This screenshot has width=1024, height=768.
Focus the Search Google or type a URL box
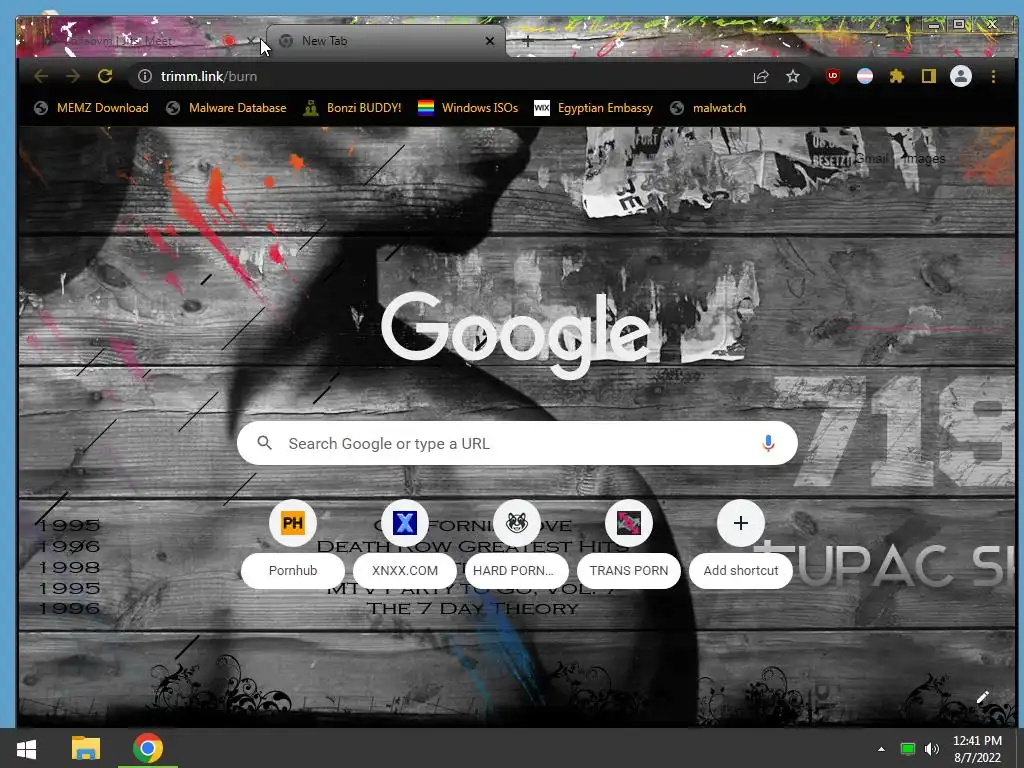[x=517, y=443]
